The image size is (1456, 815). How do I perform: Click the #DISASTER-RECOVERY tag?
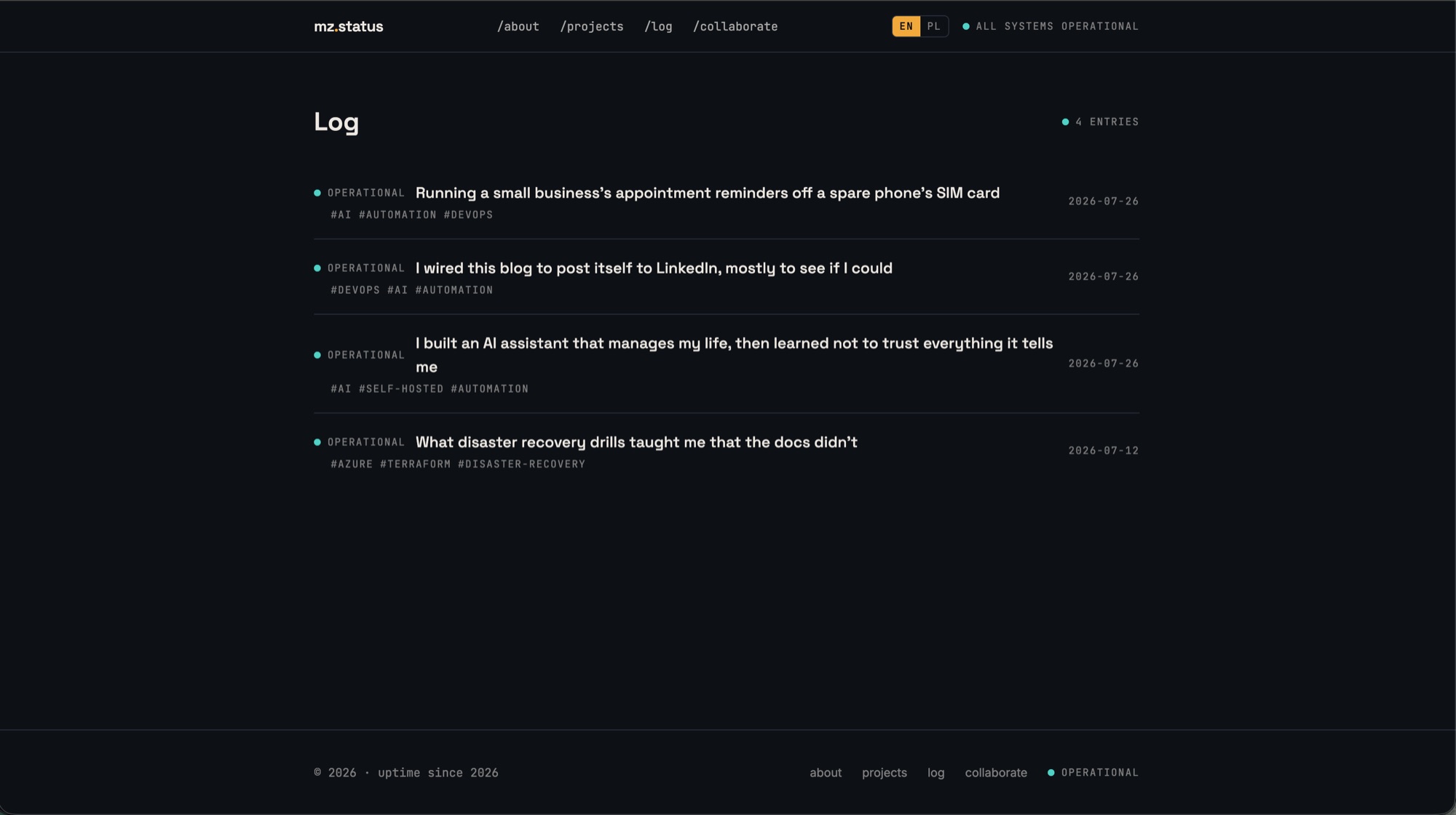pyautogui.click(x=521, y=464)
